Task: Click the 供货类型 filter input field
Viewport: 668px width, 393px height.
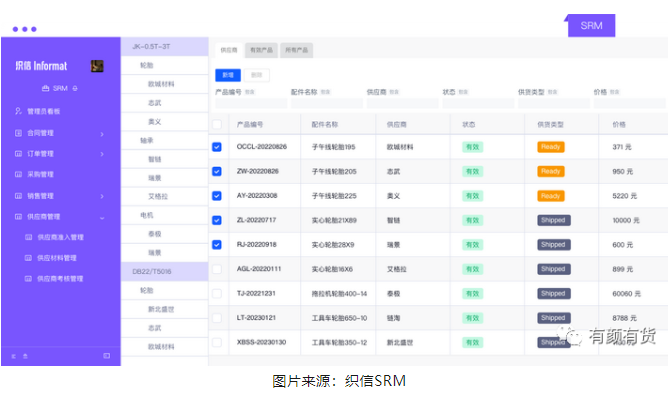Action: pyautogui.click(x=554, y=103)
